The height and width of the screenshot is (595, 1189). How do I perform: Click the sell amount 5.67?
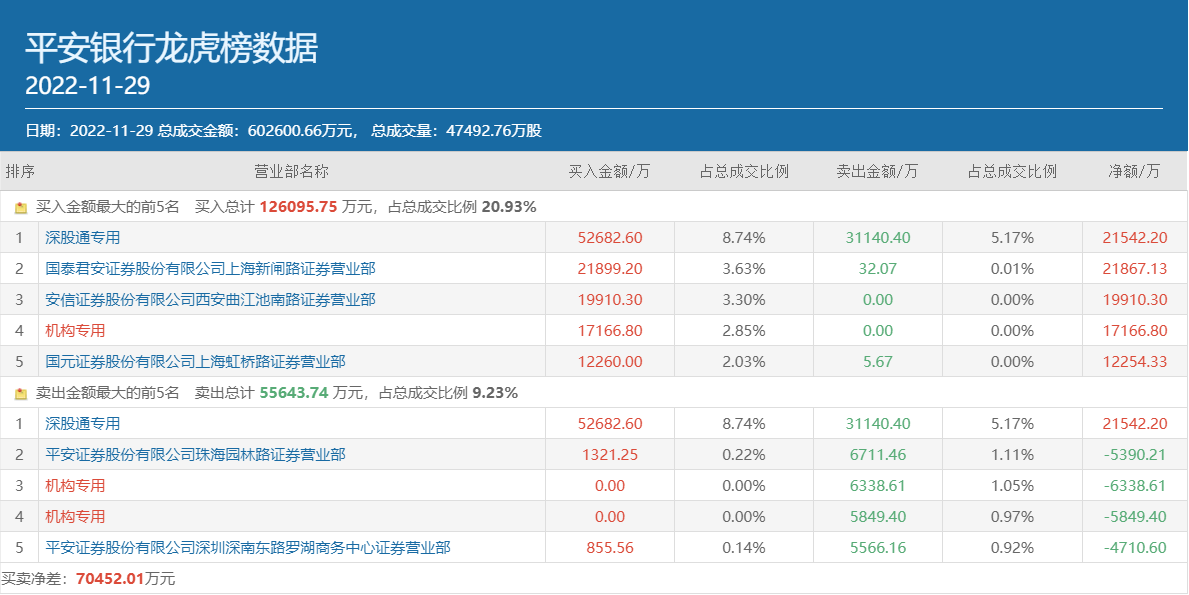(x=878, y=362)
